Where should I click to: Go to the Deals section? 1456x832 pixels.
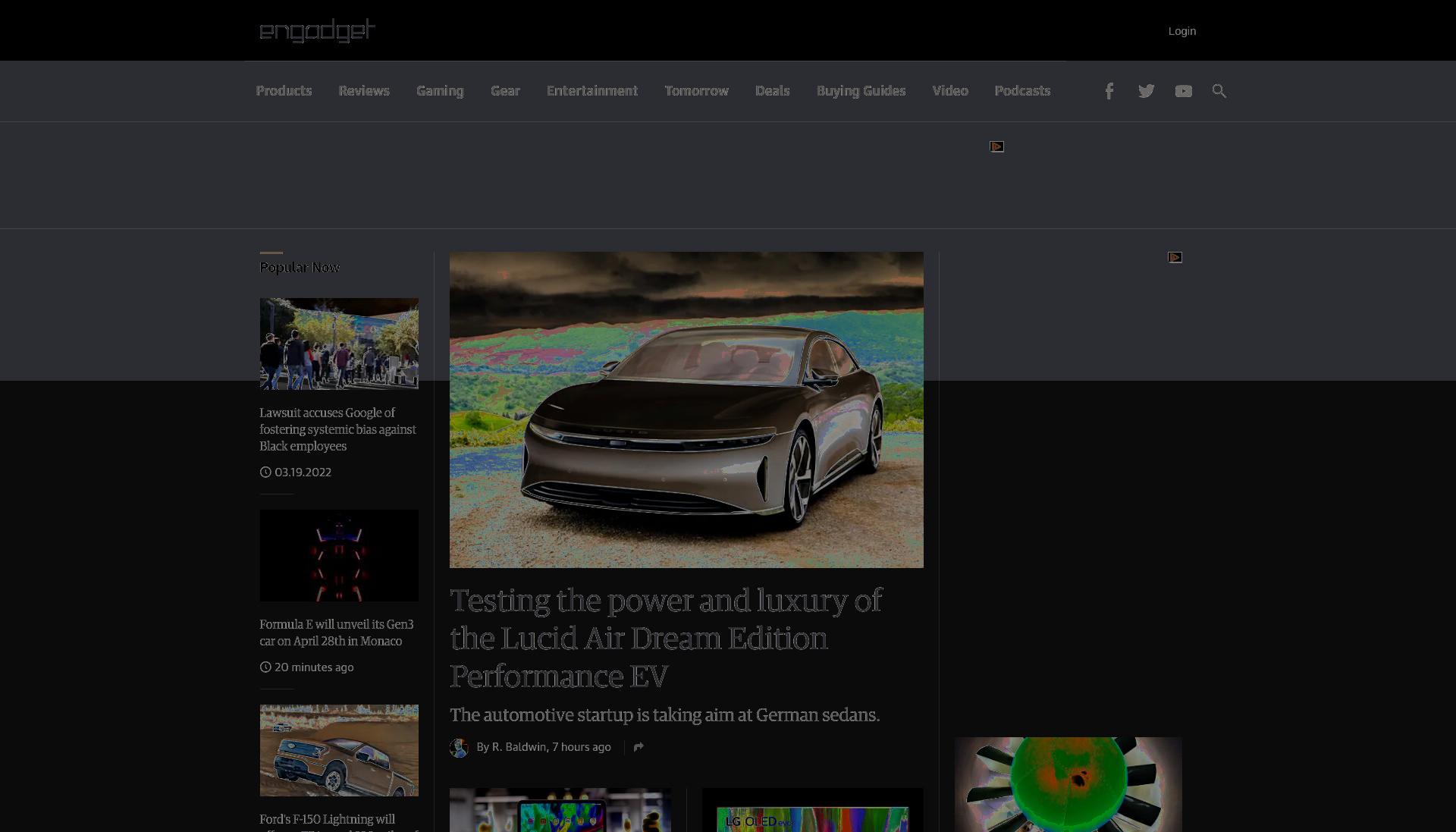point(772,91)
